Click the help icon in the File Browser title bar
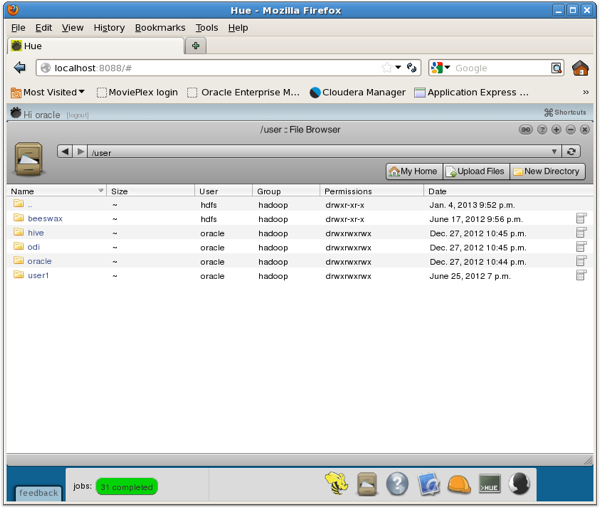 pyautogui.click(x=542, y=130)
